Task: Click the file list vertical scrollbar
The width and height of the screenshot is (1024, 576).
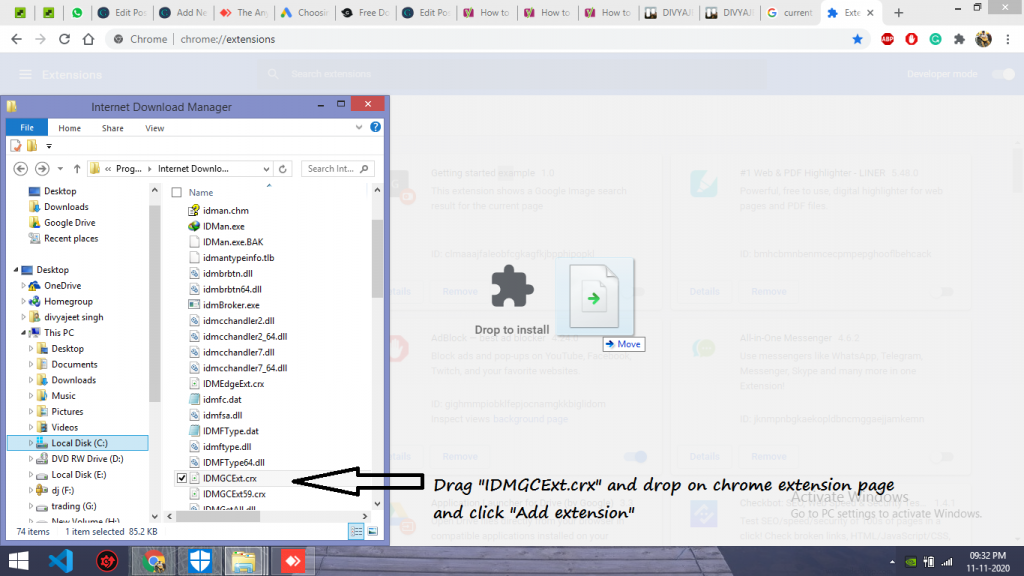Action: click(x=377, y=259)
